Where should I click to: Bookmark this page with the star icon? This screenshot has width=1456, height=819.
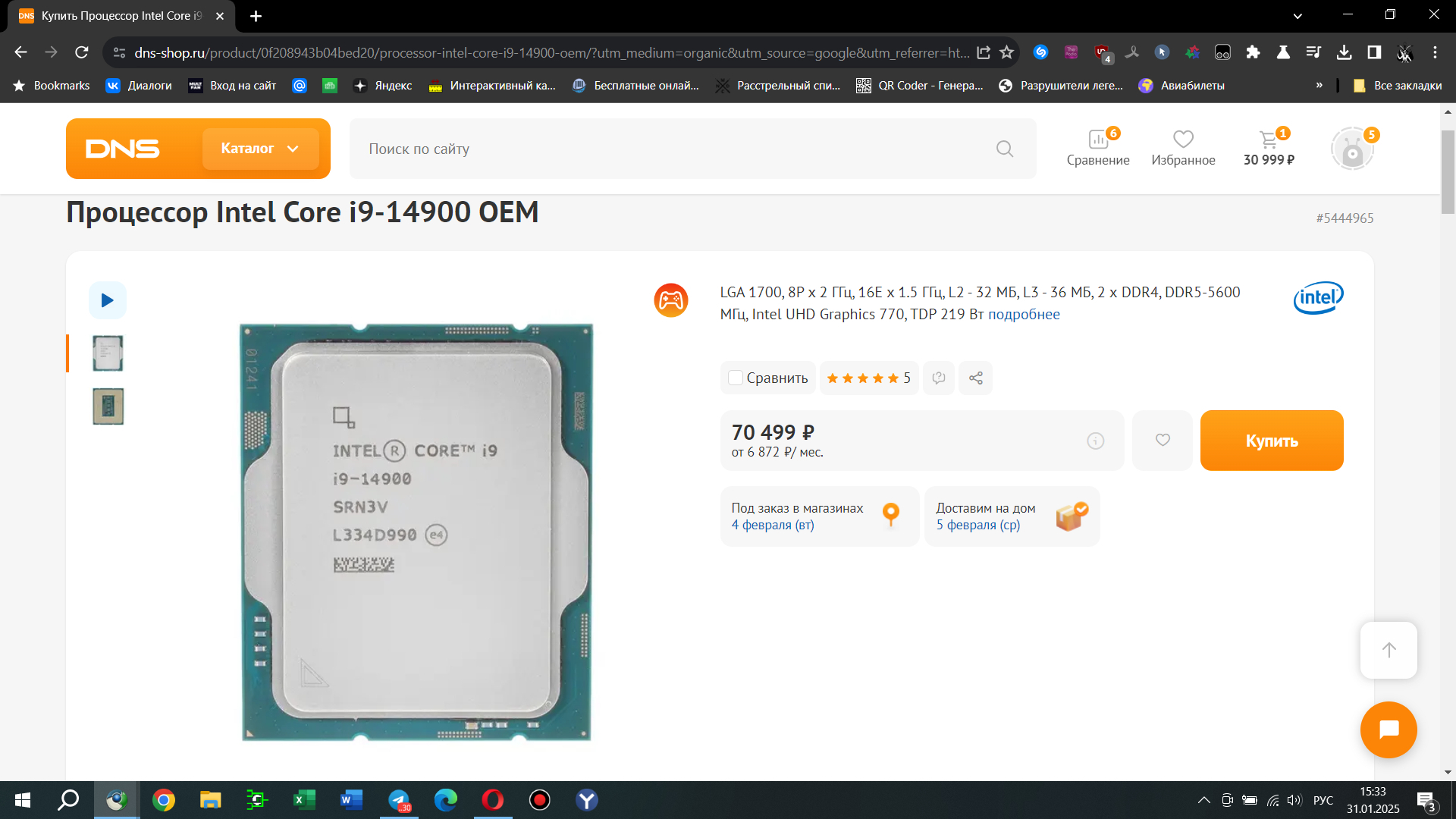1006,52
